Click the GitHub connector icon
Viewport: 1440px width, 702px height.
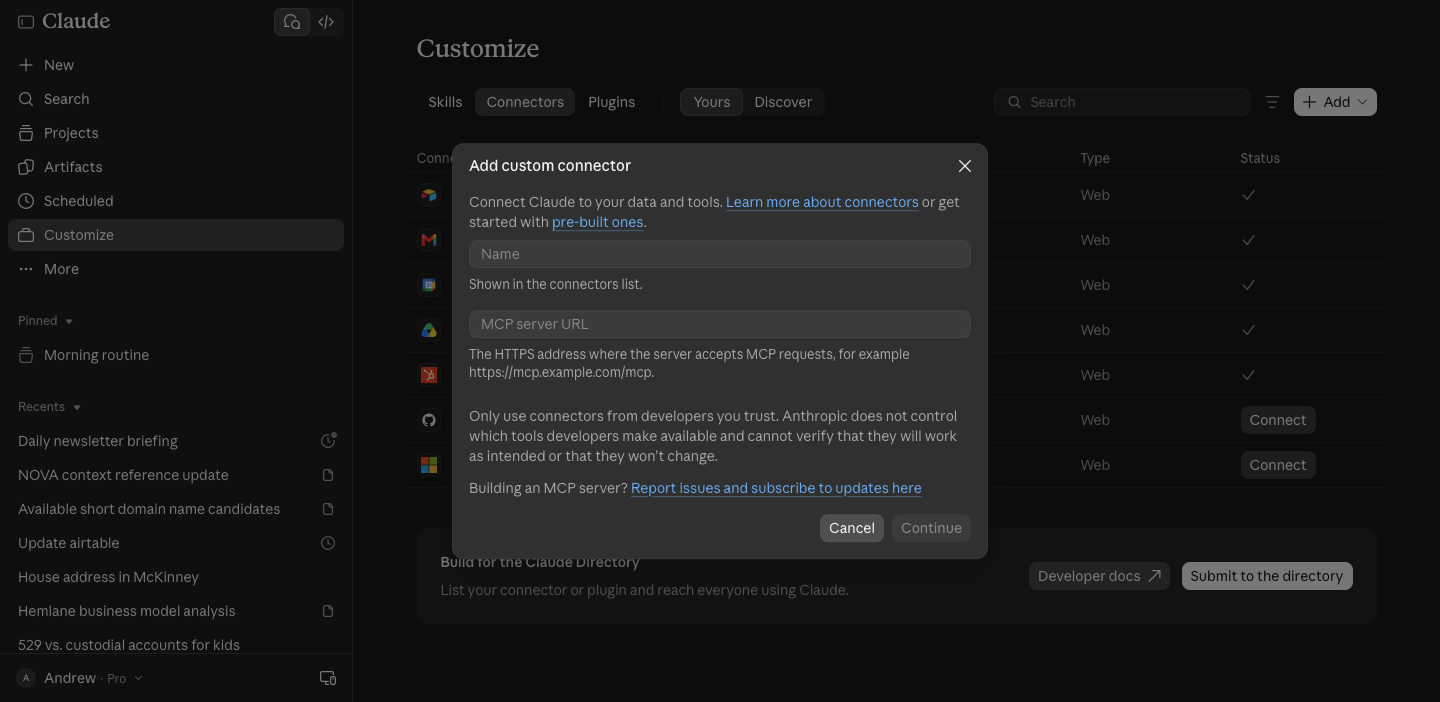[x=429, y=420]
